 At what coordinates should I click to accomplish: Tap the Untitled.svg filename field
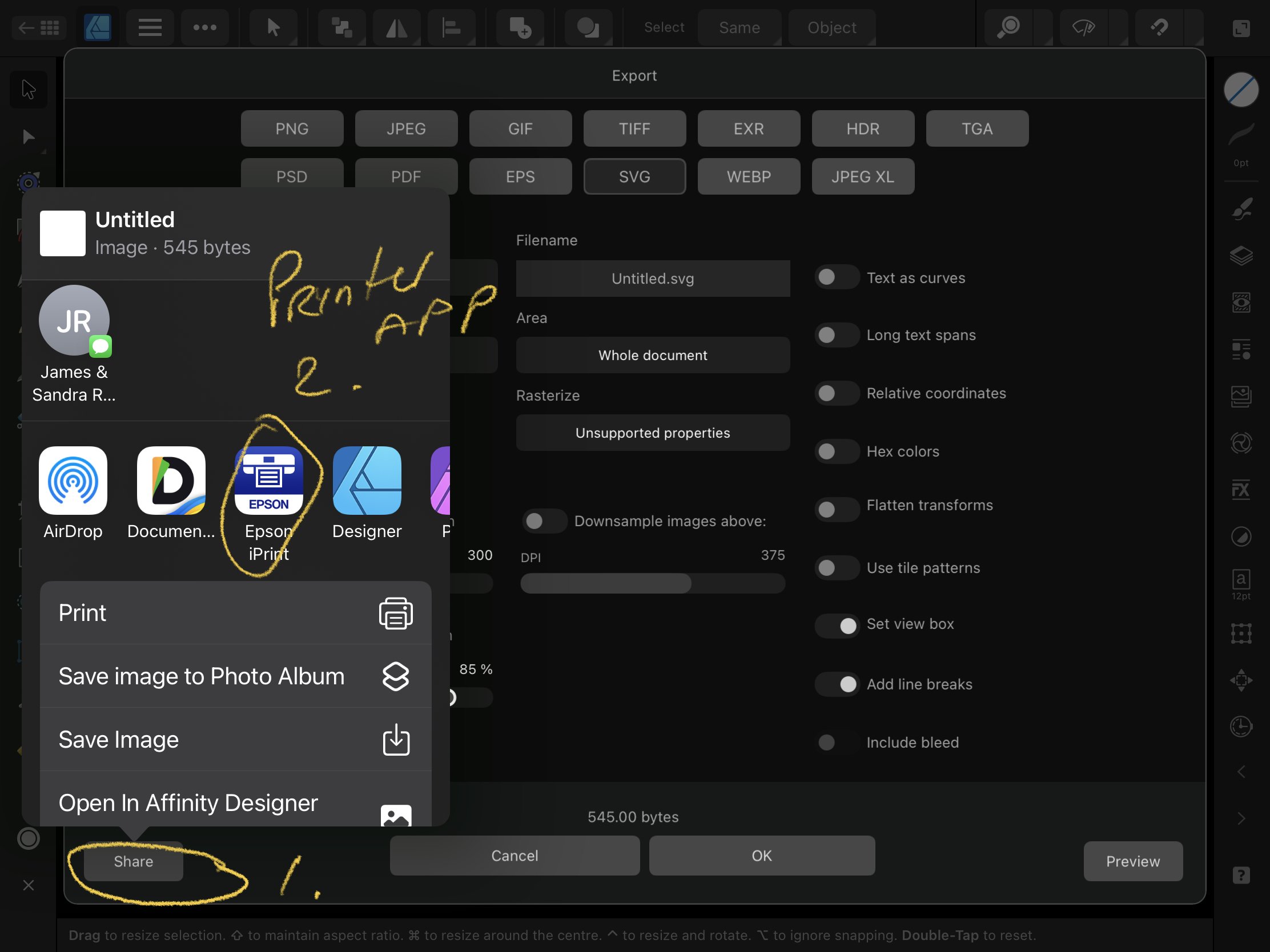(x=652, y=279)
